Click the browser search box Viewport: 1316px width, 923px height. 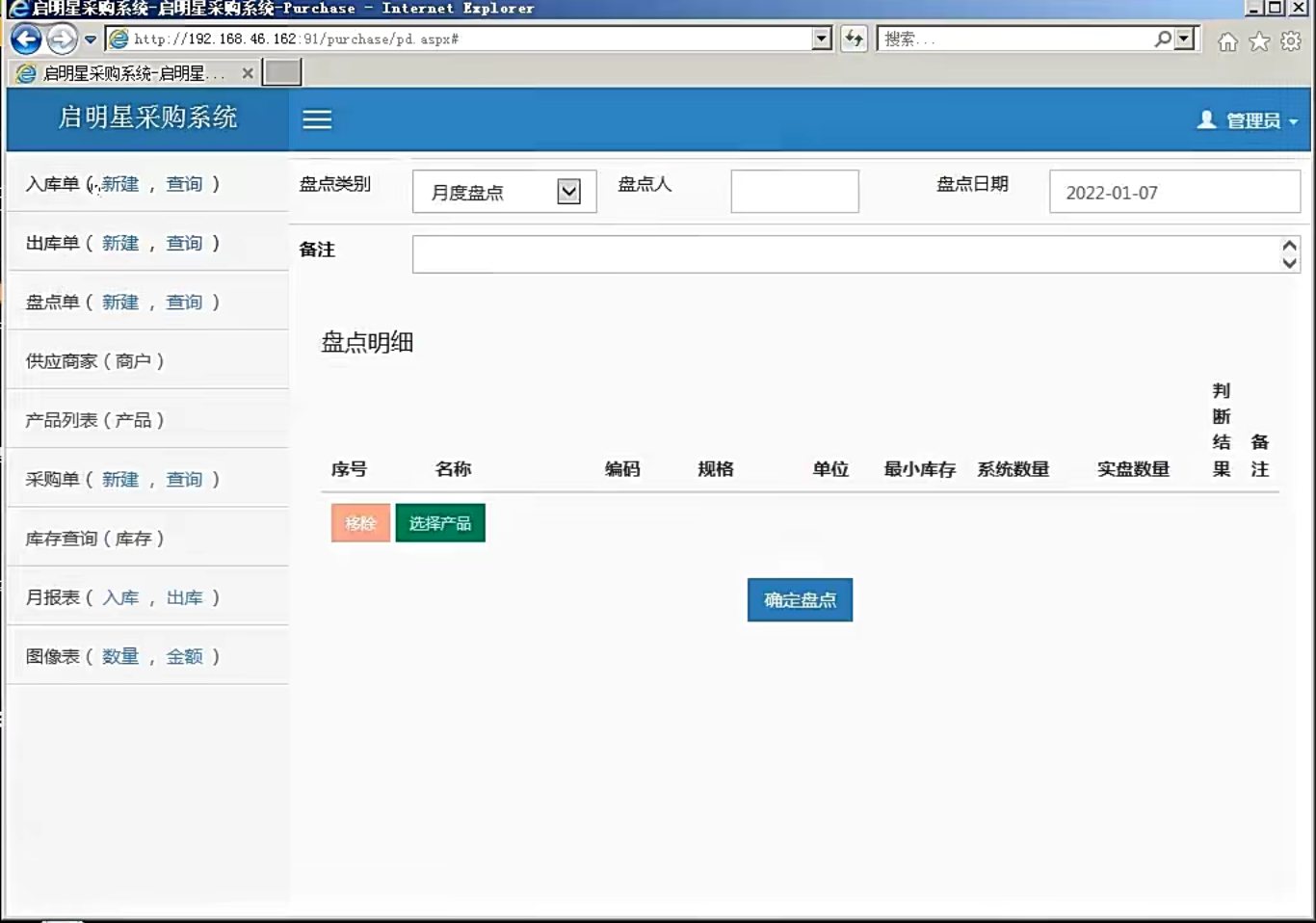click(1016, 40)
